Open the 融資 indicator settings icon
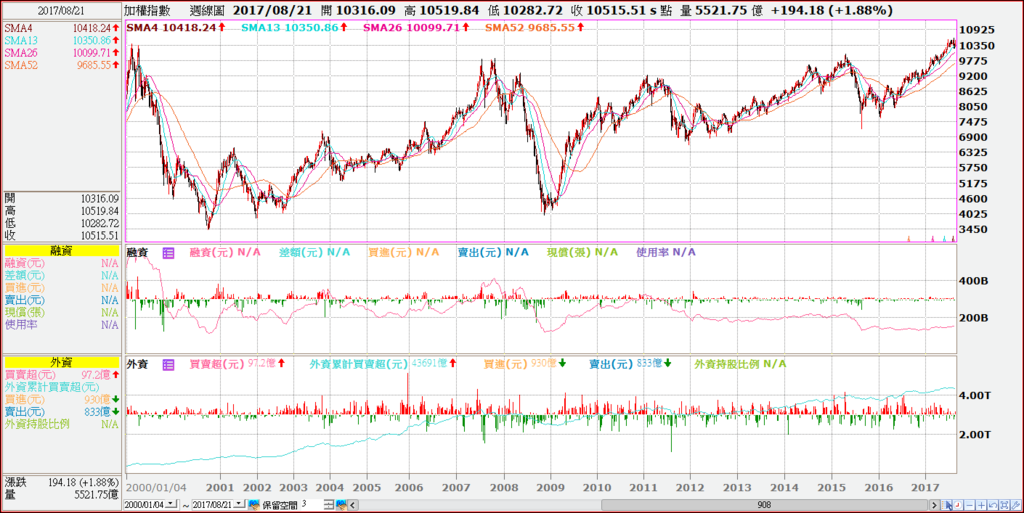The image size is (1024, 513). click(x=168, y=253)
